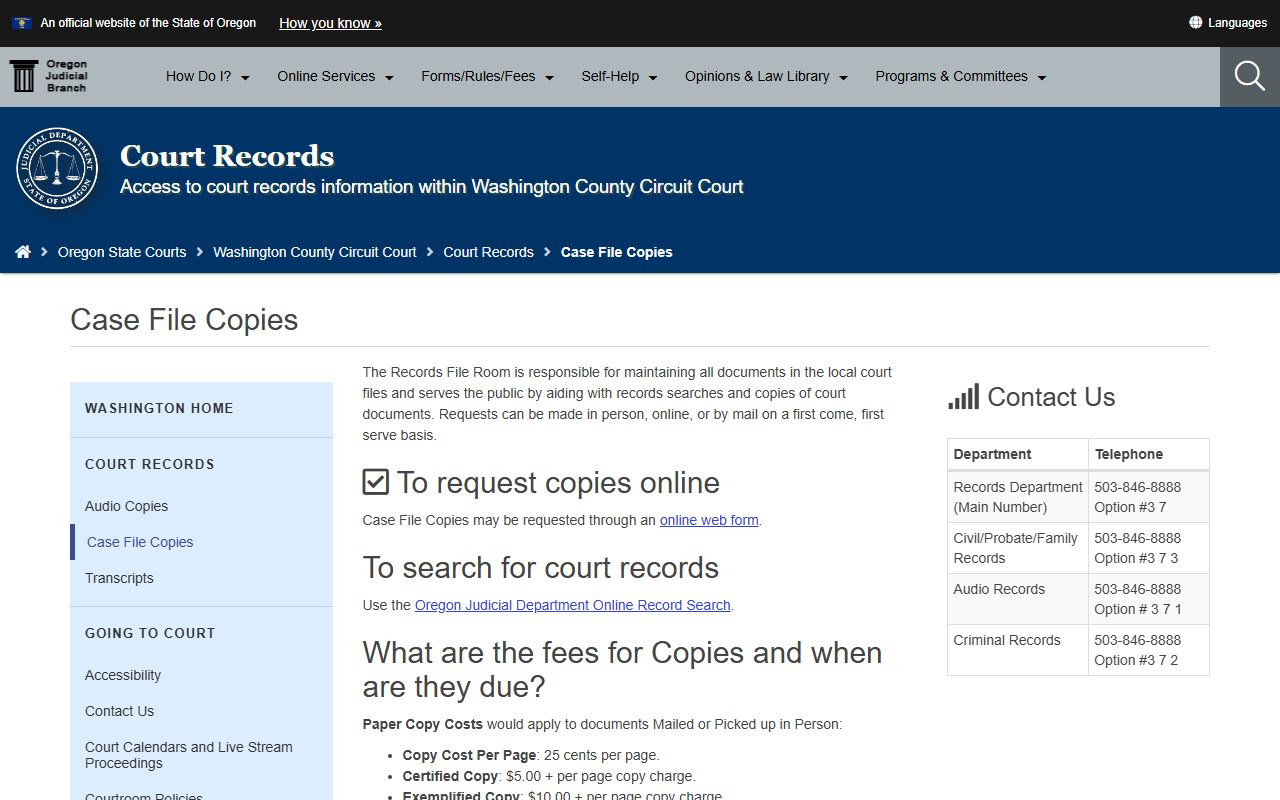
Task: Open Transcripts sidebar item
Action: (x=119, y=578)
